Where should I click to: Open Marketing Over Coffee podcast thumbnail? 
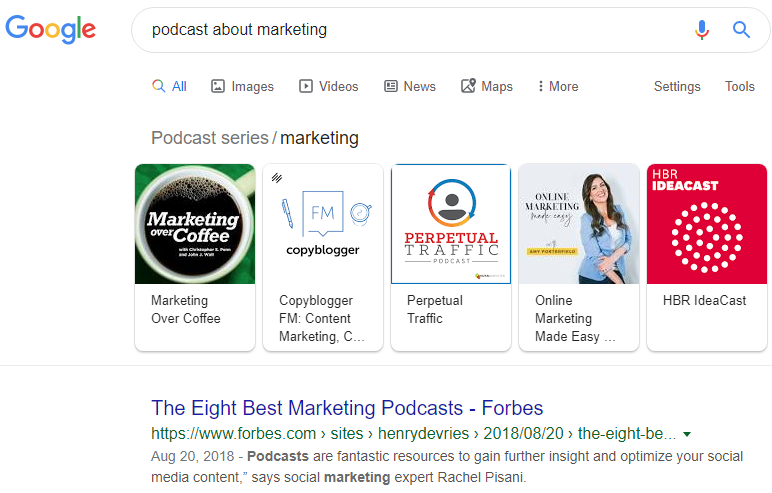(195, 224)
